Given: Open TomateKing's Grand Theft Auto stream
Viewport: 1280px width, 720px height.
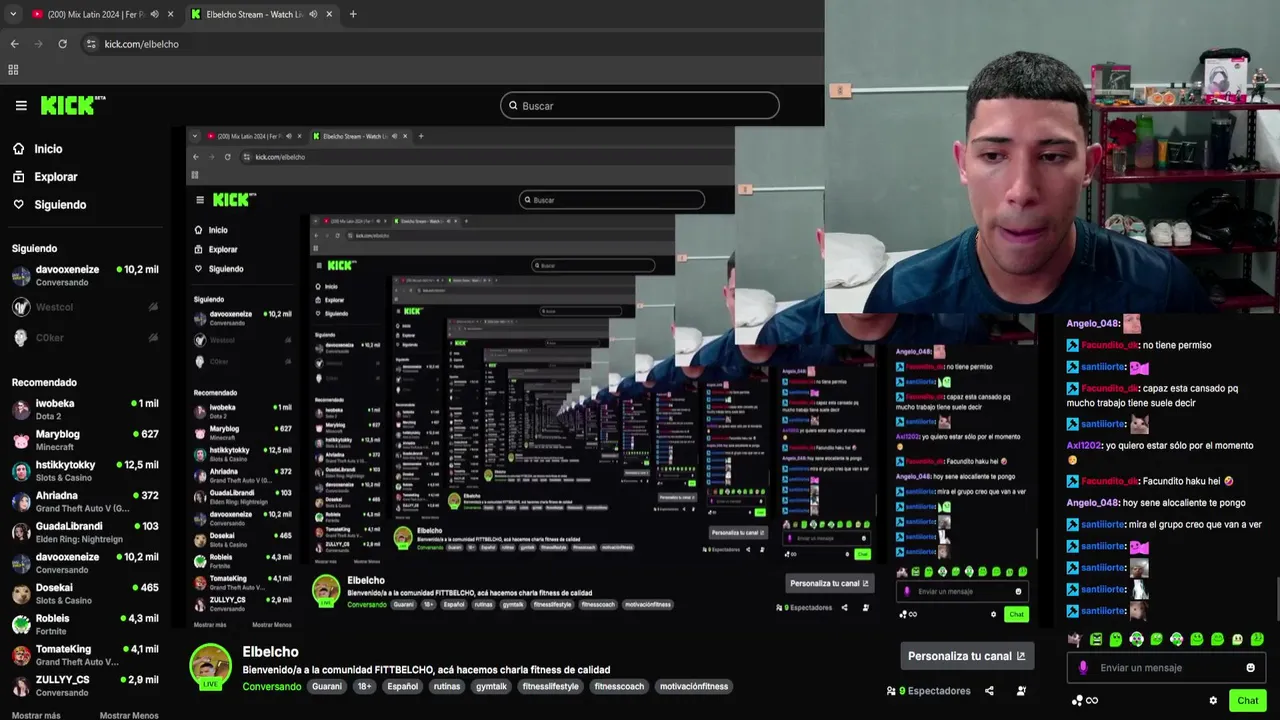Looking at the screenshot, I should click(x=85, y=655).
